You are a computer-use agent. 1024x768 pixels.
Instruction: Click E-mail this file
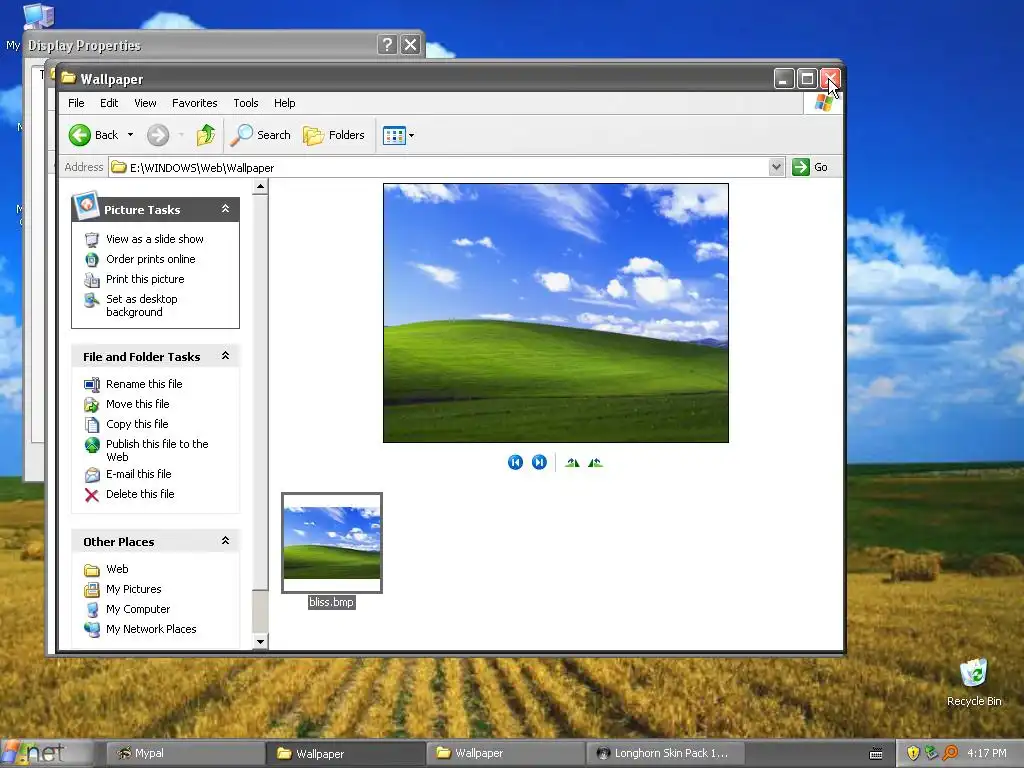pos(138,474)
